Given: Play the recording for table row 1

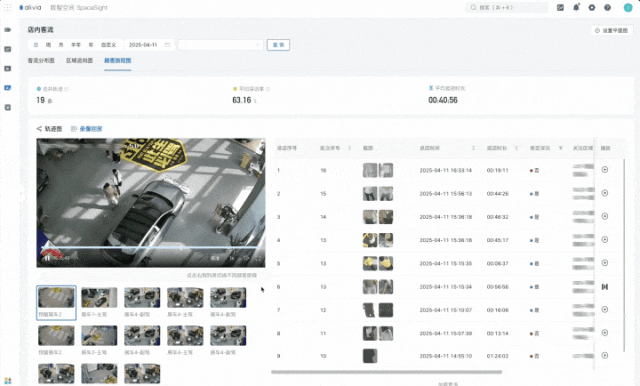Looking at the screenshot, I should 605,170.
